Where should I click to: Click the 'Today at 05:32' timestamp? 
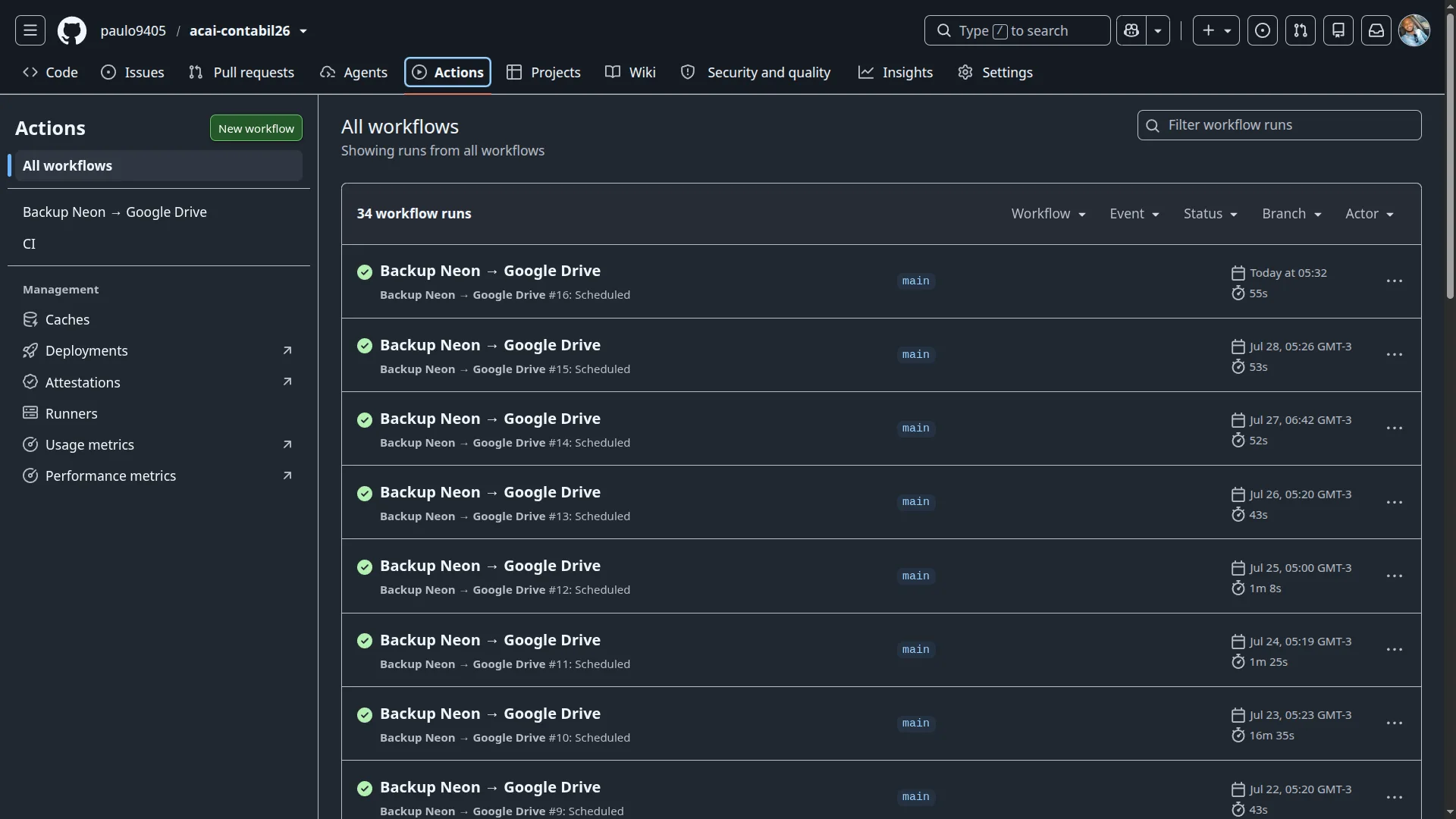pyautogui.click(x=1288, y=273)
